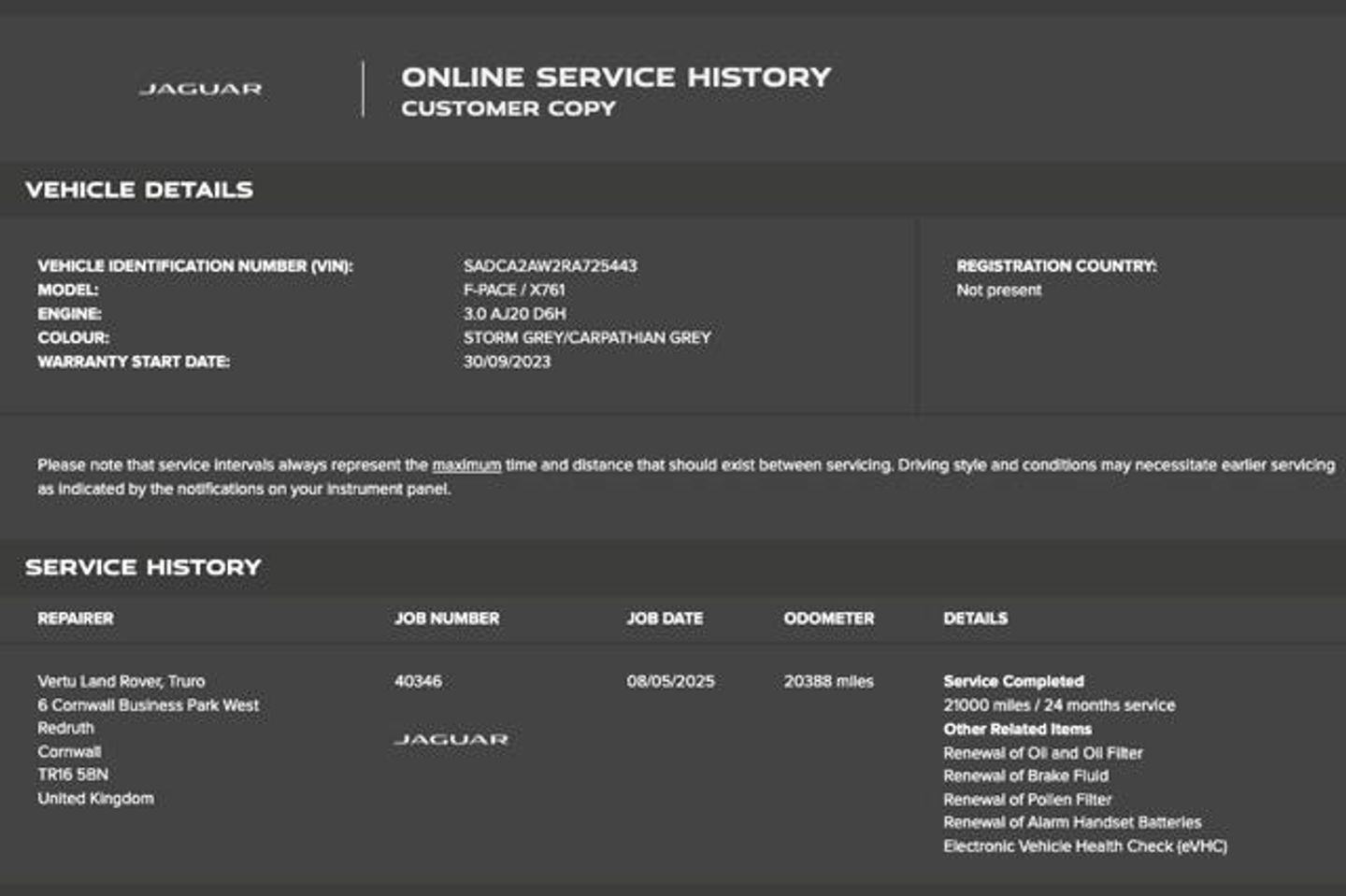Sort by the Job Date column header

(x=664, y=619)
